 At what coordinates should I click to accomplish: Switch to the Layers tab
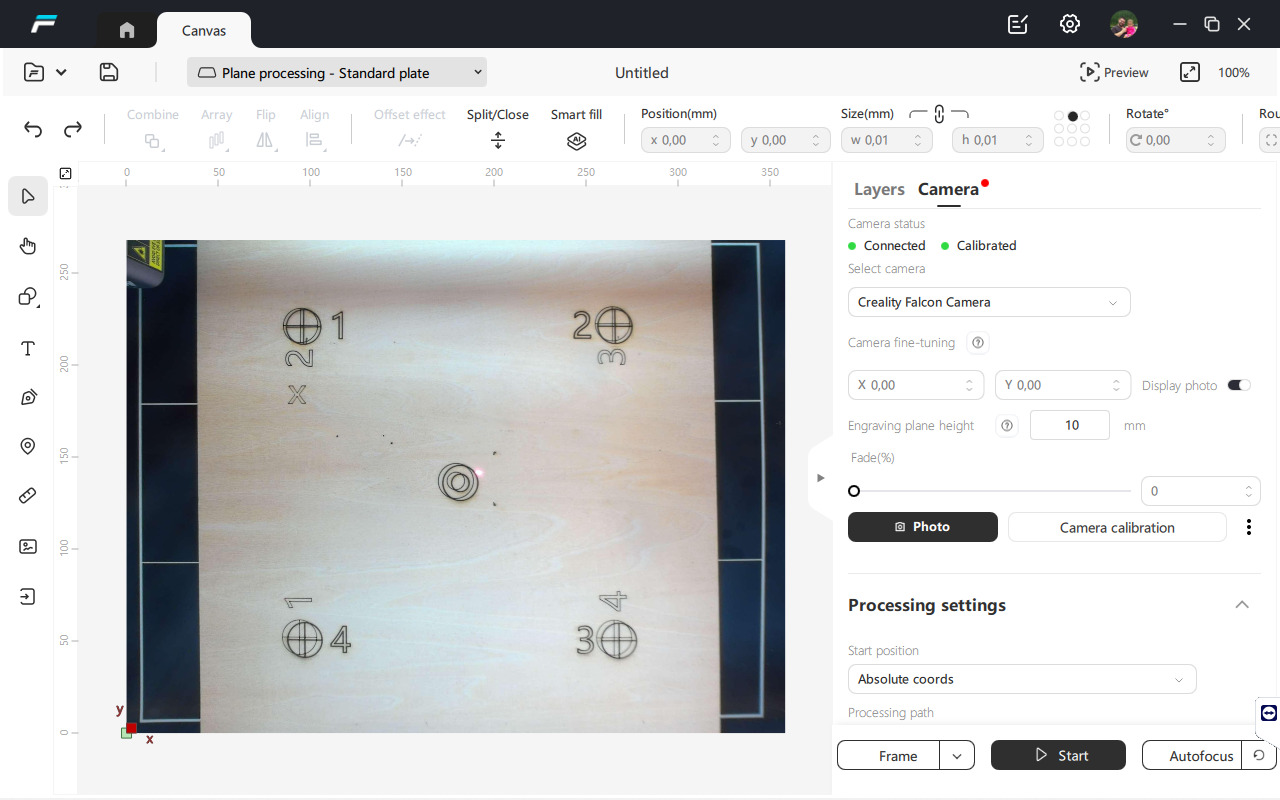(x=879, y=189)
